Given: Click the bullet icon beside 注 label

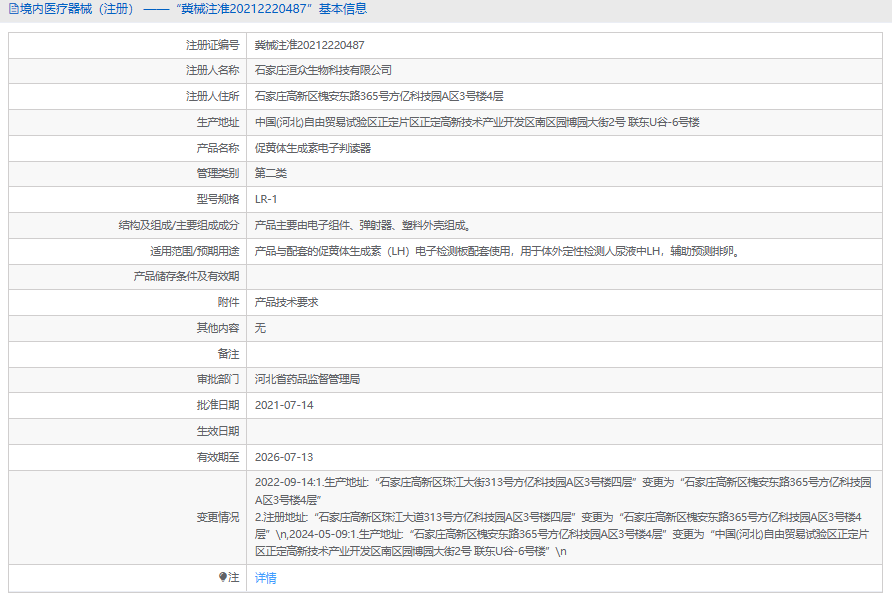Looking at the screenshot, I should (x=222, y=577).
